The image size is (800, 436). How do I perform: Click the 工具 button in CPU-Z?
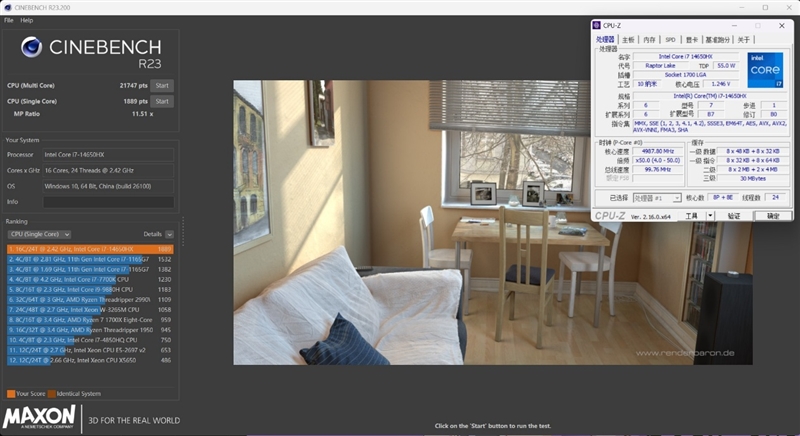pyautogui.click(x=691, y=216)
